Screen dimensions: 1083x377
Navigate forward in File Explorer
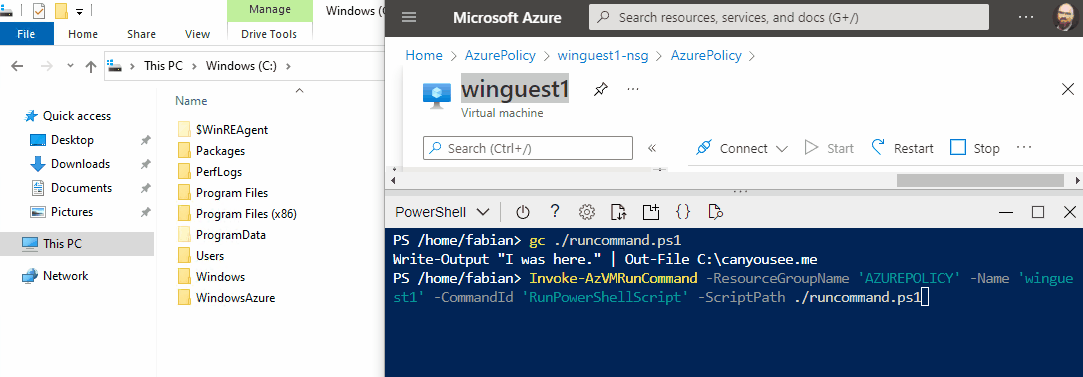pos(46,66)
